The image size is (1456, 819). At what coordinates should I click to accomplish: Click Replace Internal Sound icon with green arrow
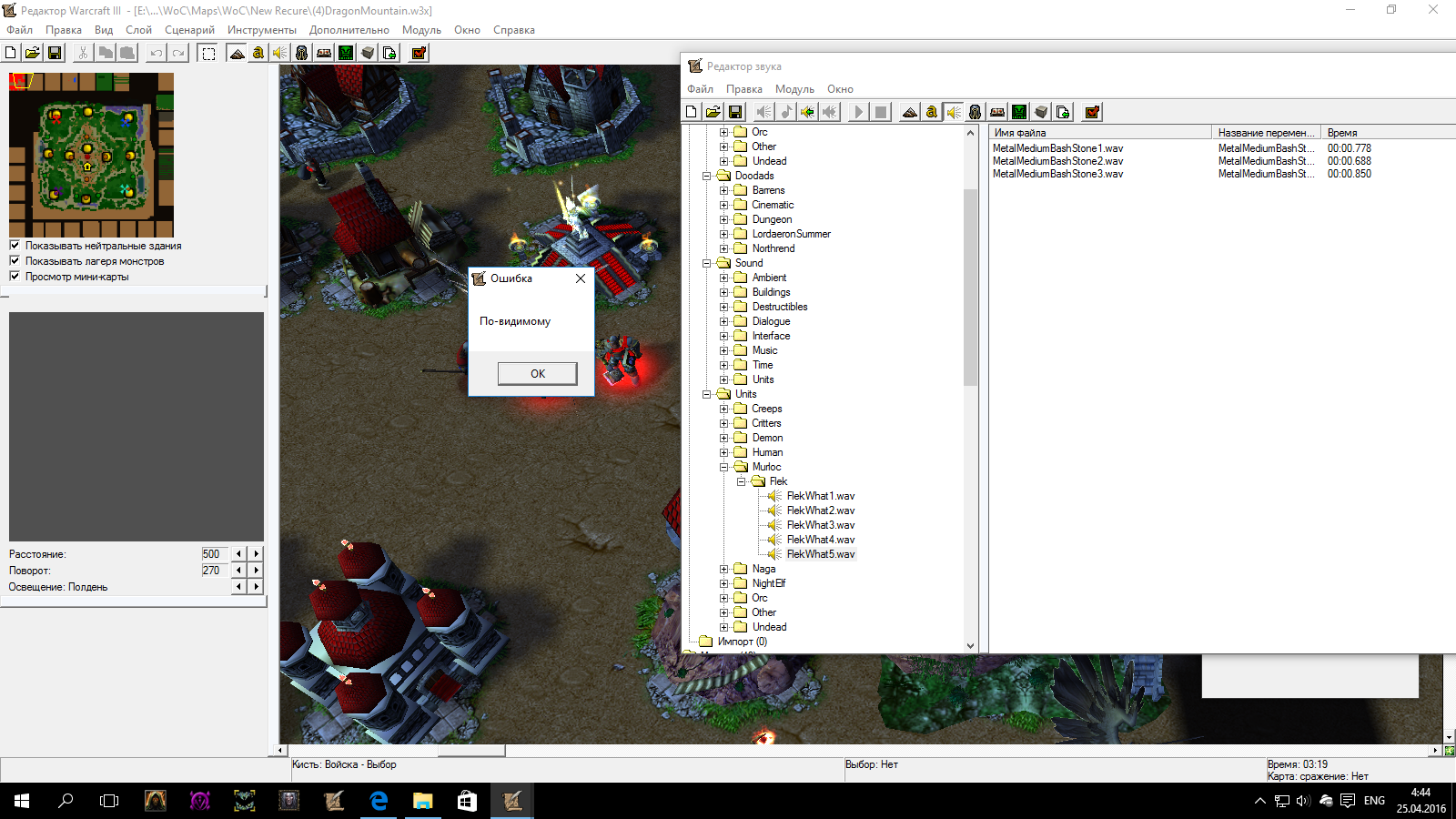click(808, 112)
